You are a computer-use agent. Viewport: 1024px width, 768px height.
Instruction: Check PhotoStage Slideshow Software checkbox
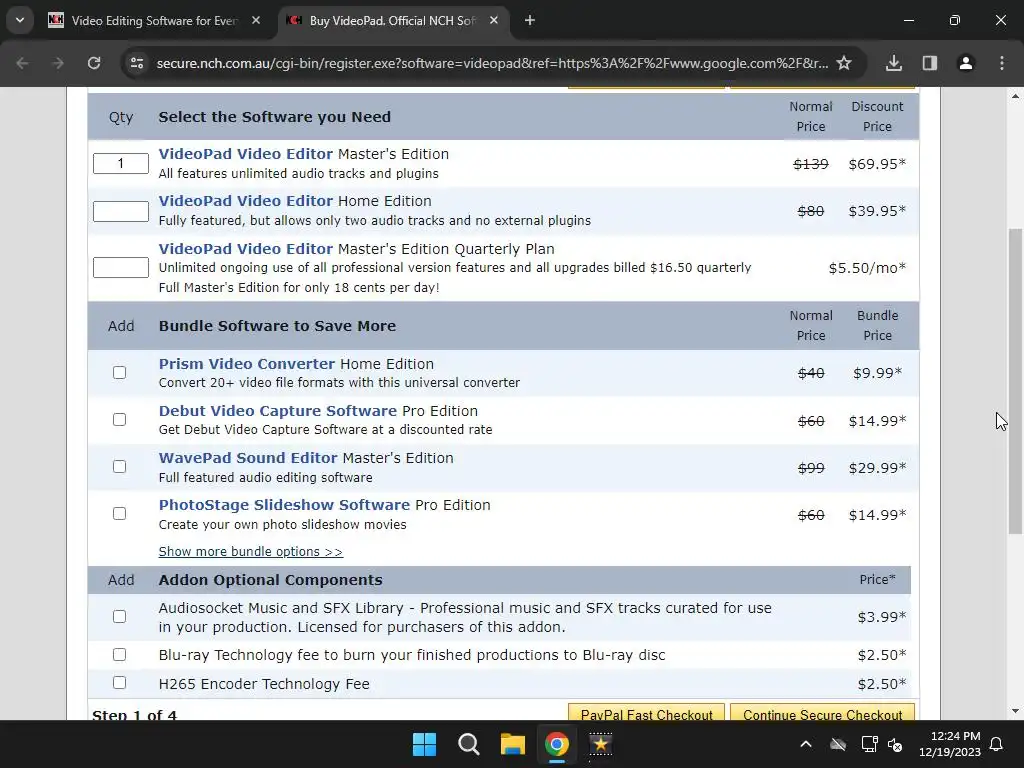pos(120,513)
